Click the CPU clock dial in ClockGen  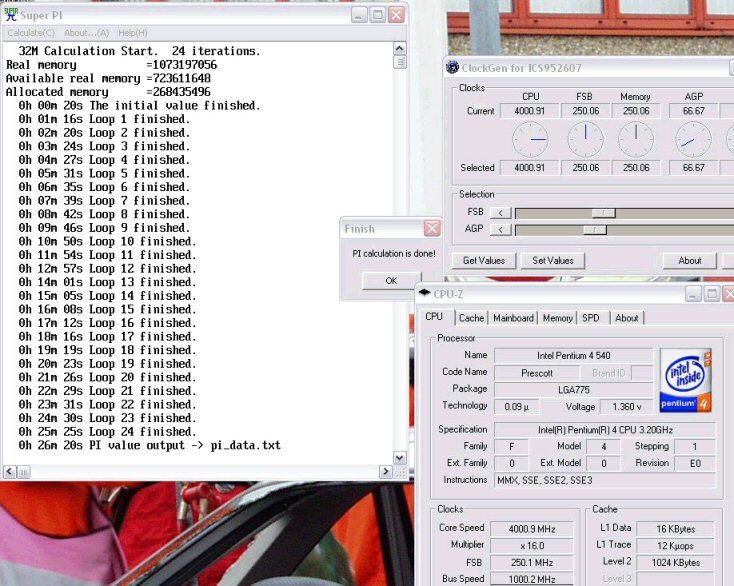click(x=530, y=139)
